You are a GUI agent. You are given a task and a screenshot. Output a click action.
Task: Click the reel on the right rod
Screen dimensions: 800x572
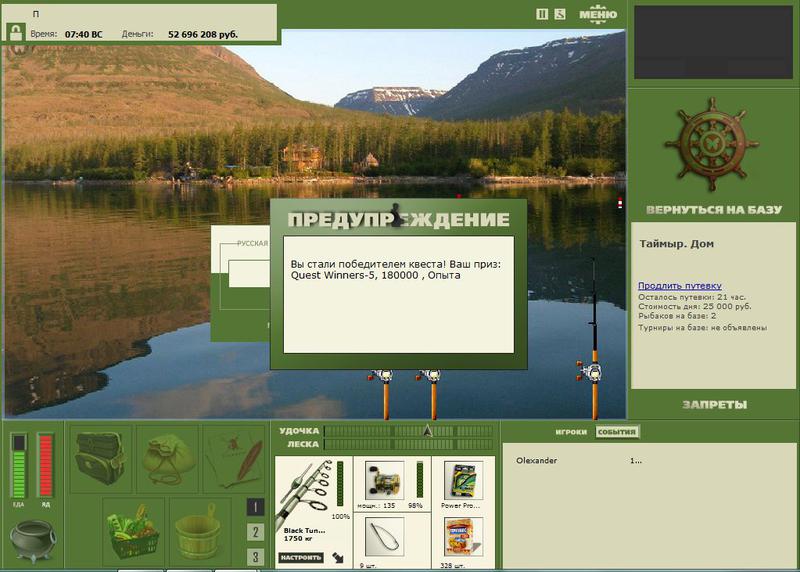coord(591,371)
